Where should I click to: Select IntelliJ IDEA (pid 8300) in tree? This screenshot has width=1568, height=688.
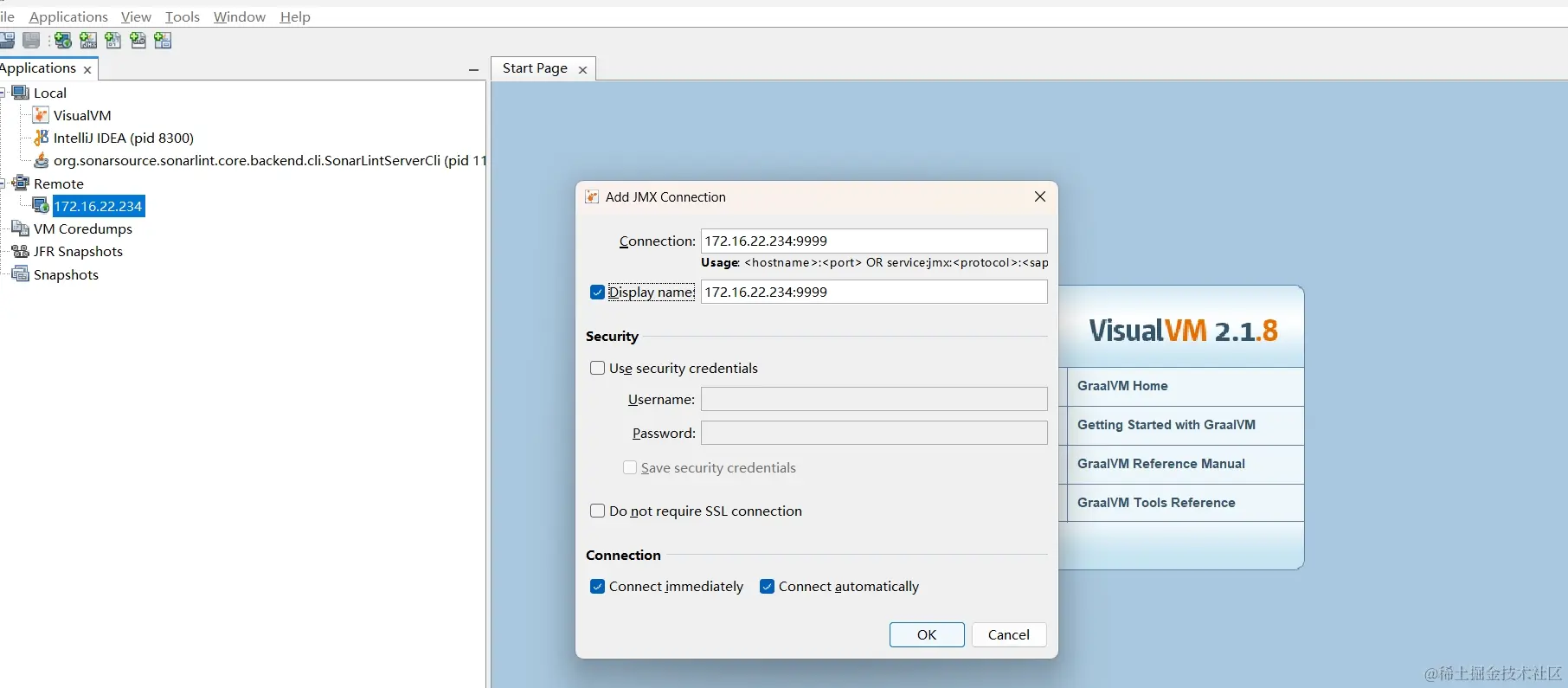pyautogui.click(x=124, y=138)
